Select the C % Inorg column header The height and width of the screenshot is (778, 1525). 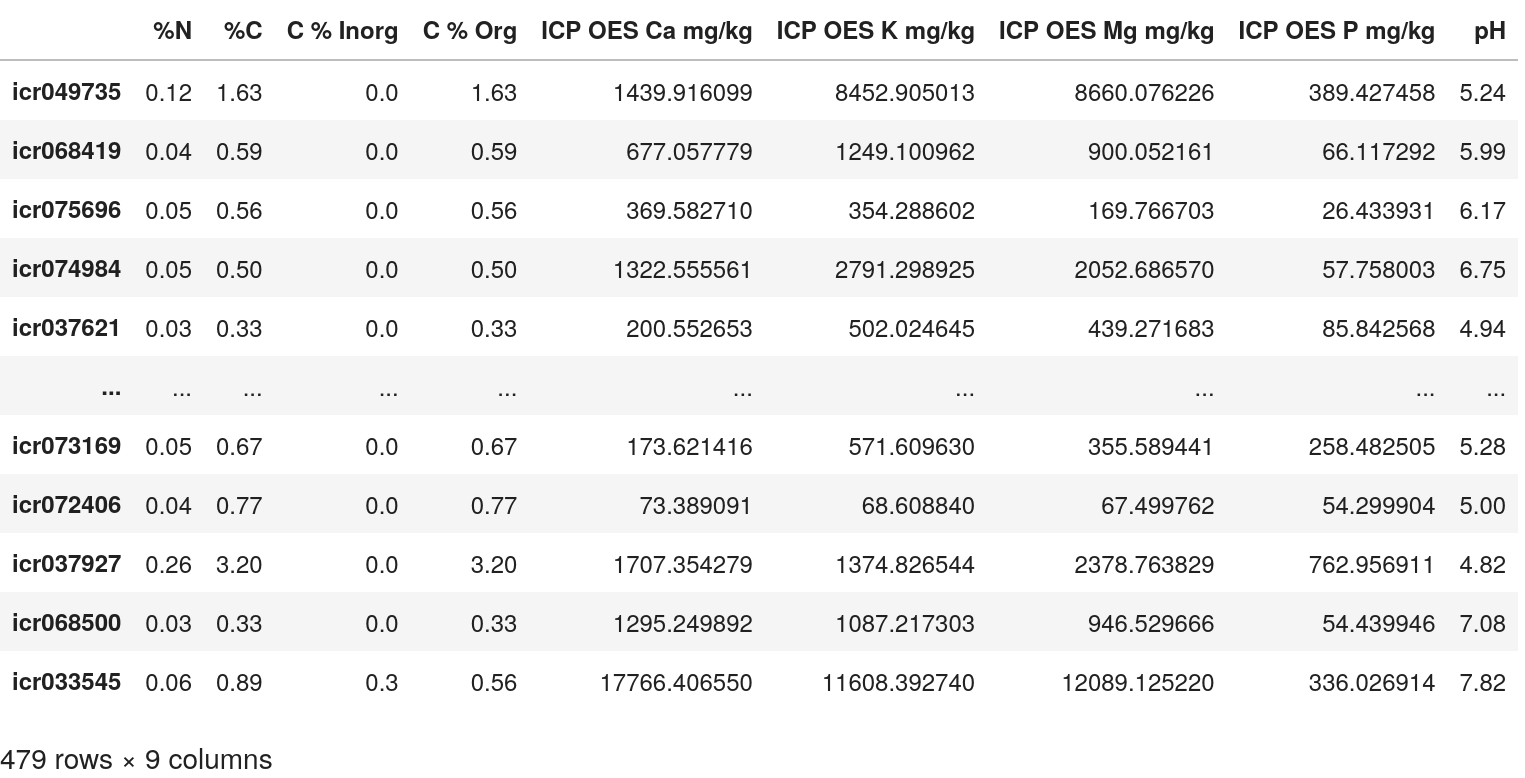(342, 31)
